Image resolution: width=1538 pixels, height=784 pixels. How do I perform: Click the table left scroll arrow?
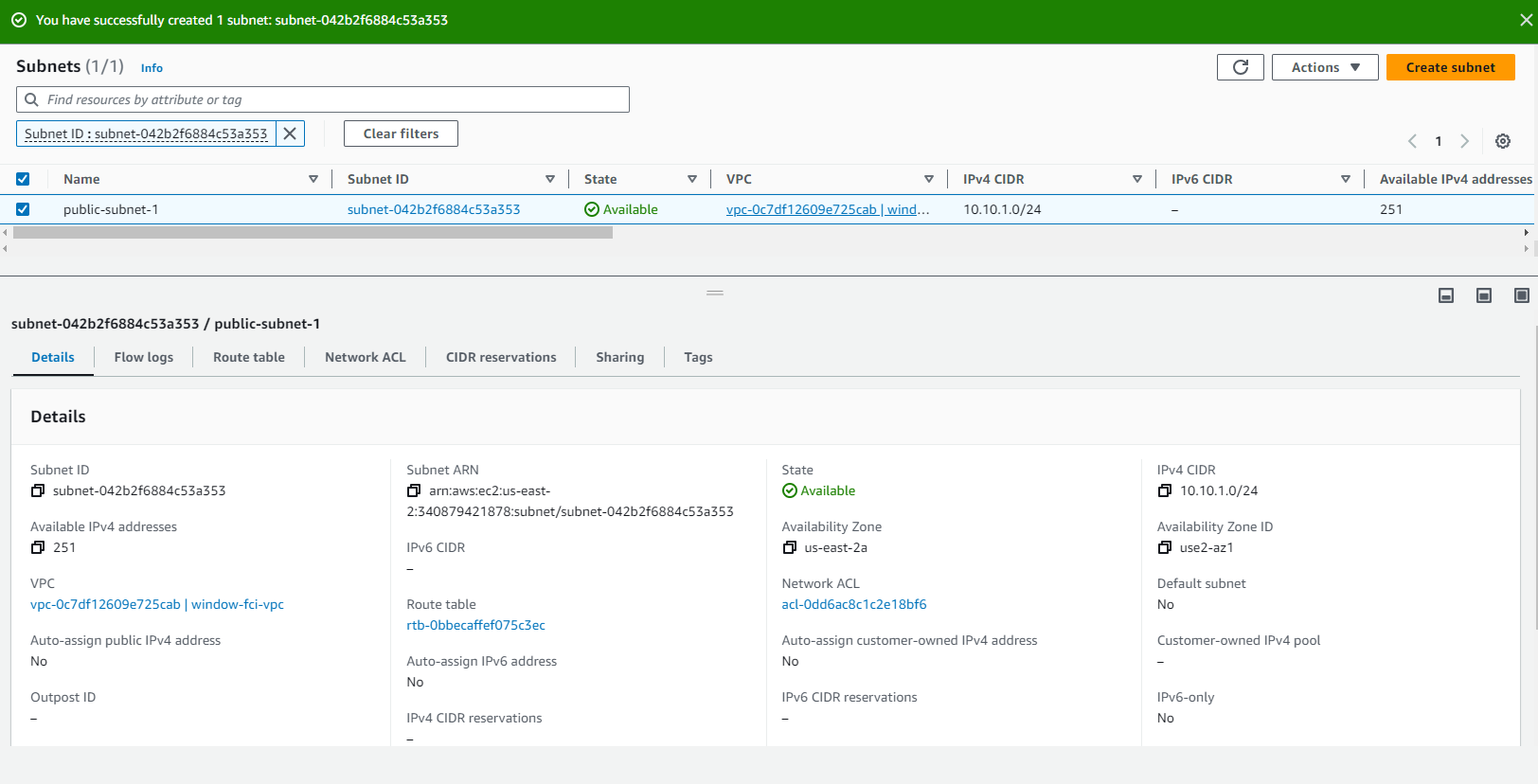coord(5,233)
